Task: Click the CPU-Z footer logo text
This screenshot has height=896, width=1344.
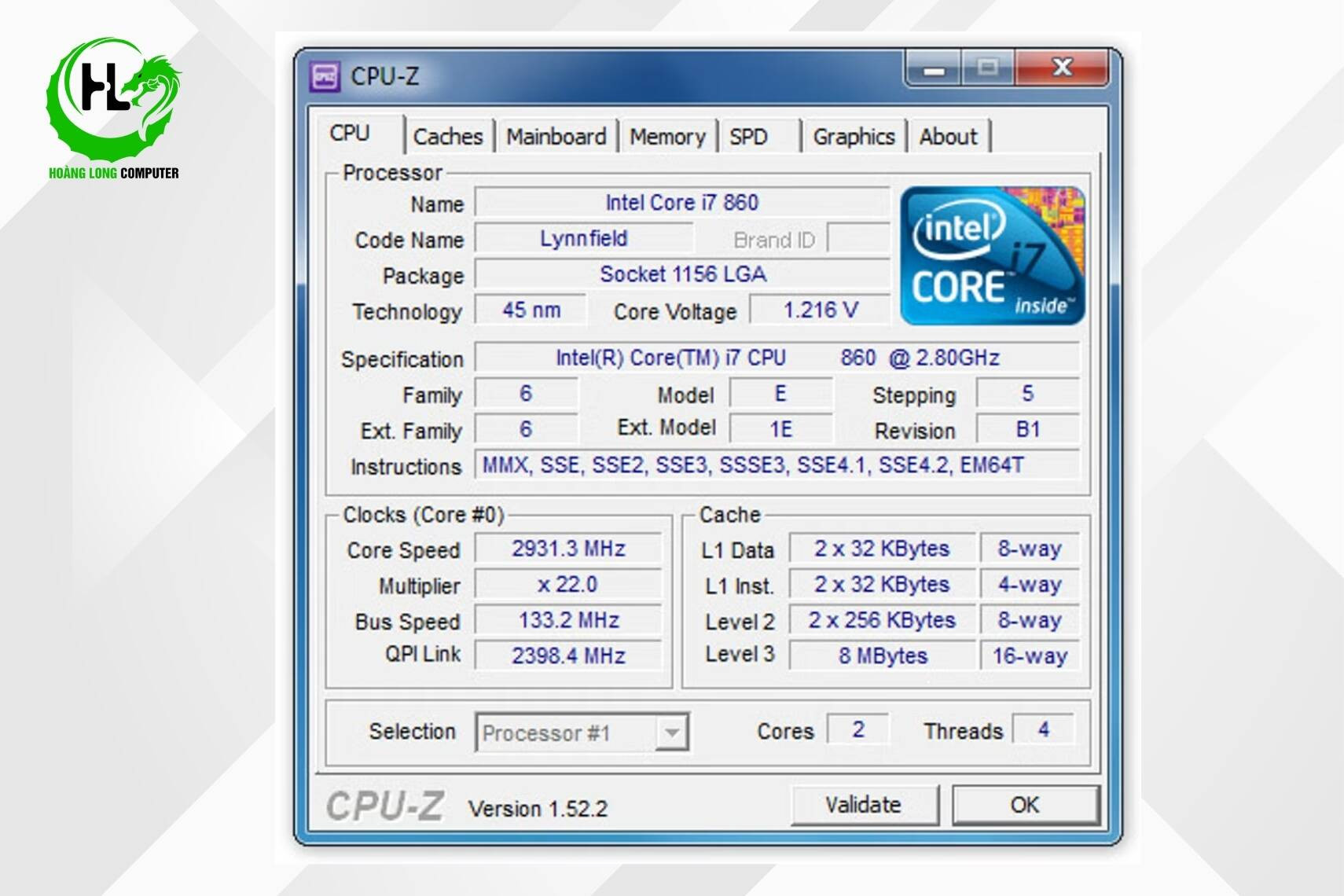Action: [384, 807]
